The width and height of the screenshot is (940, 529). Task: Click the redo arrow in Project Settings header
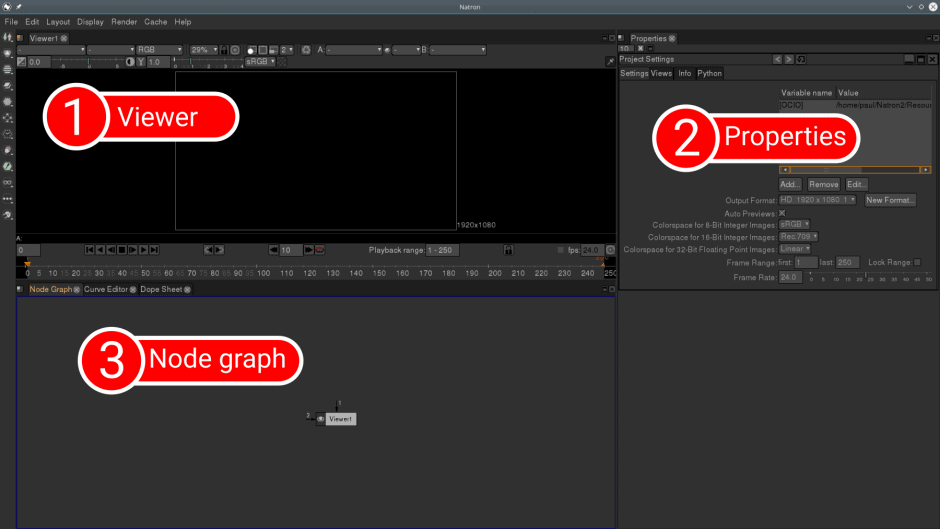789,60
